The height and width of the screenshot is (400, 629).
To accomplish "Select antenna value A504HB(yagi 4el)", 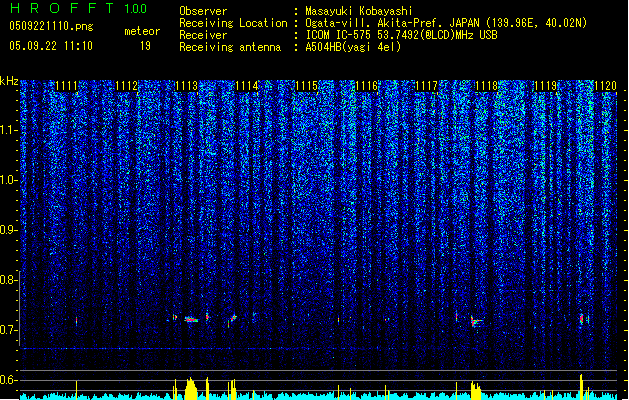I will click(x=353, y=47).
